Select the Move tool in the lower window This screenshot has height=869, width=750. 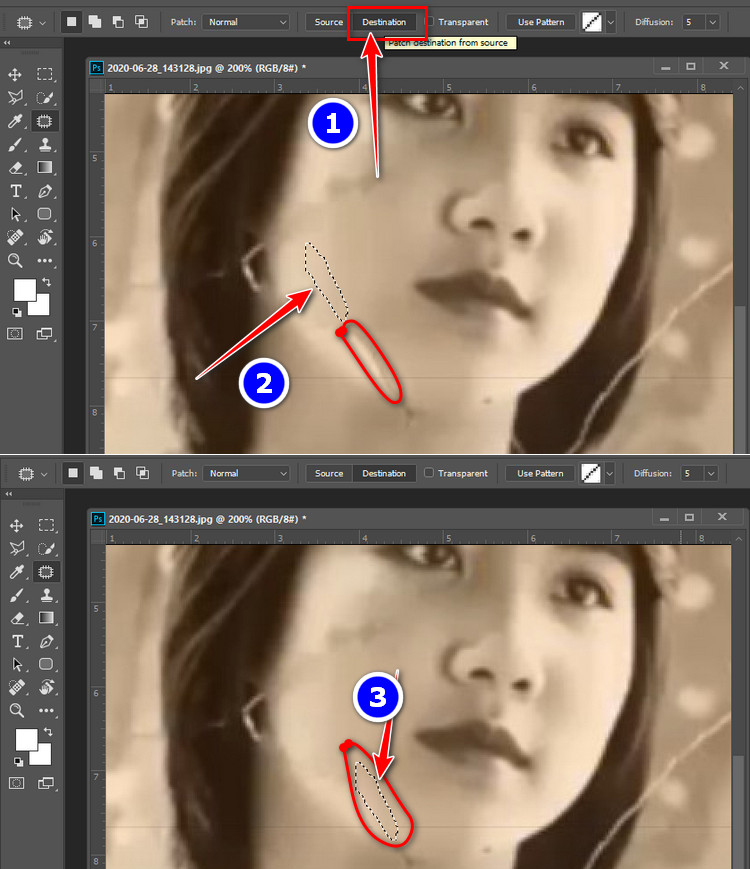17,525
